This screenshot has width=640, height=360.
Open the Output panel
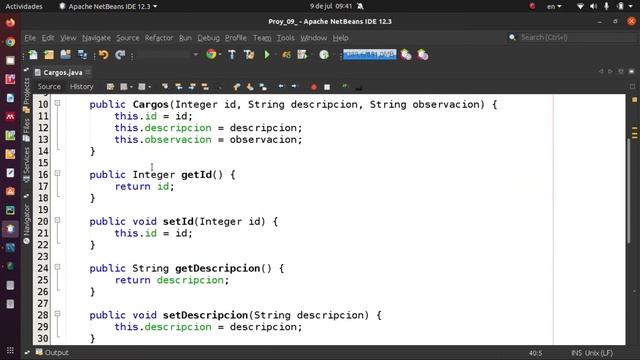coord(52,352)
